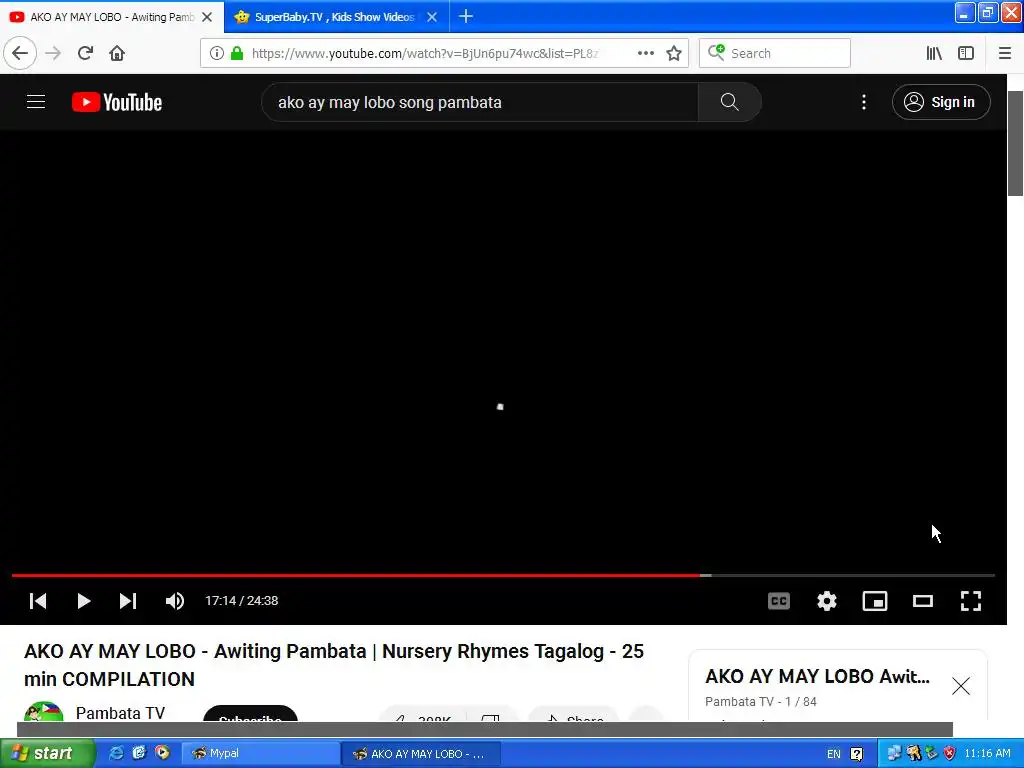Show site information icon in address bar

coord(217,53)
